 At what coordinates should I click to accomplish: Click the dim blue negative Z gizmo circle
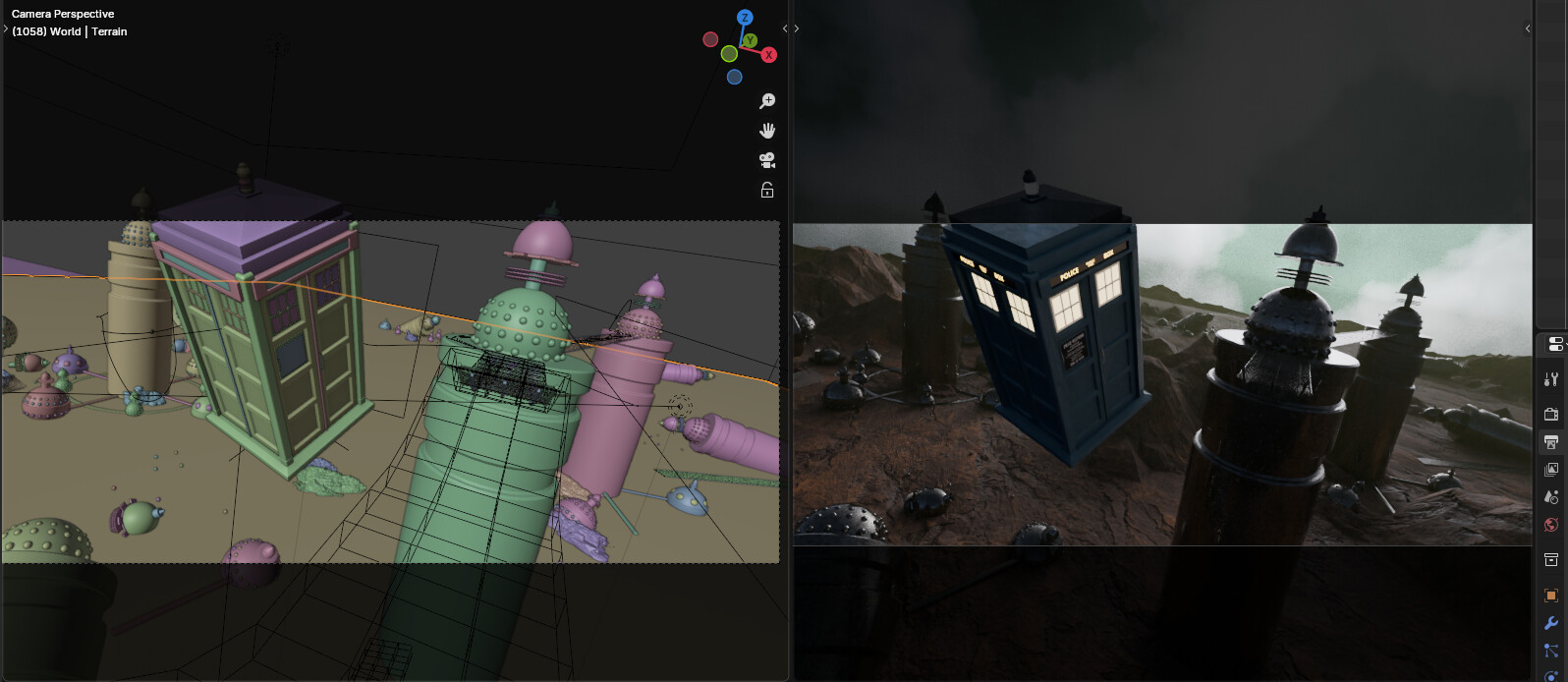coord(734,77)
